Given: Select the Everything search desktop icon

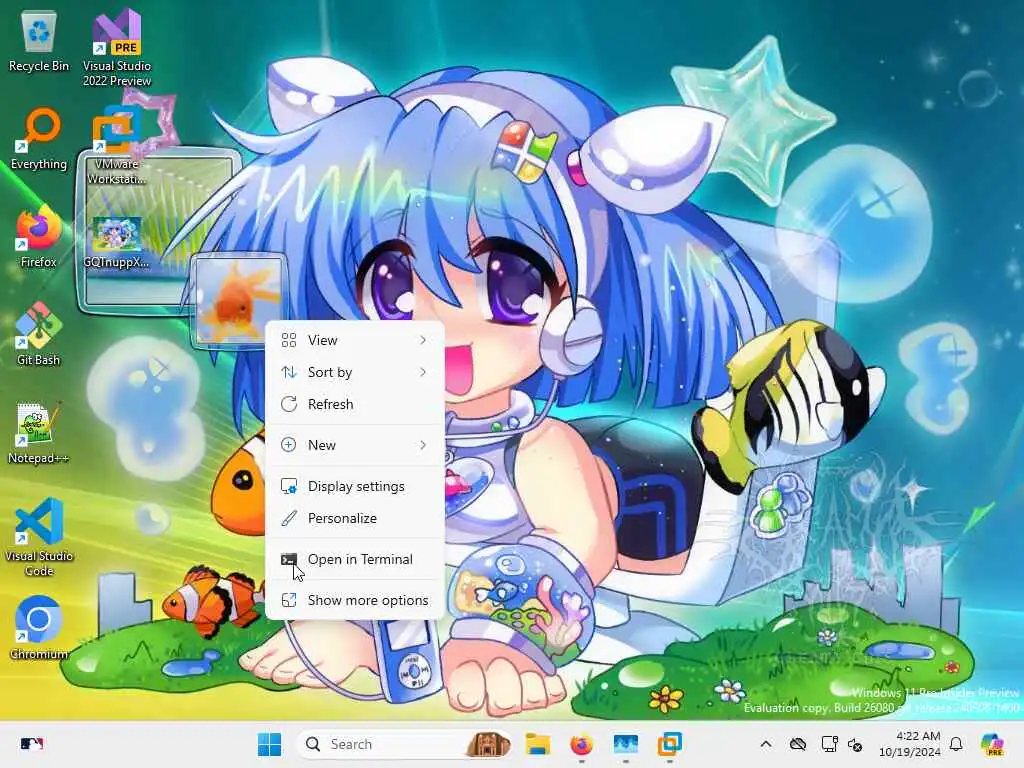Looking at the screenshot, I should pos(39,139).
